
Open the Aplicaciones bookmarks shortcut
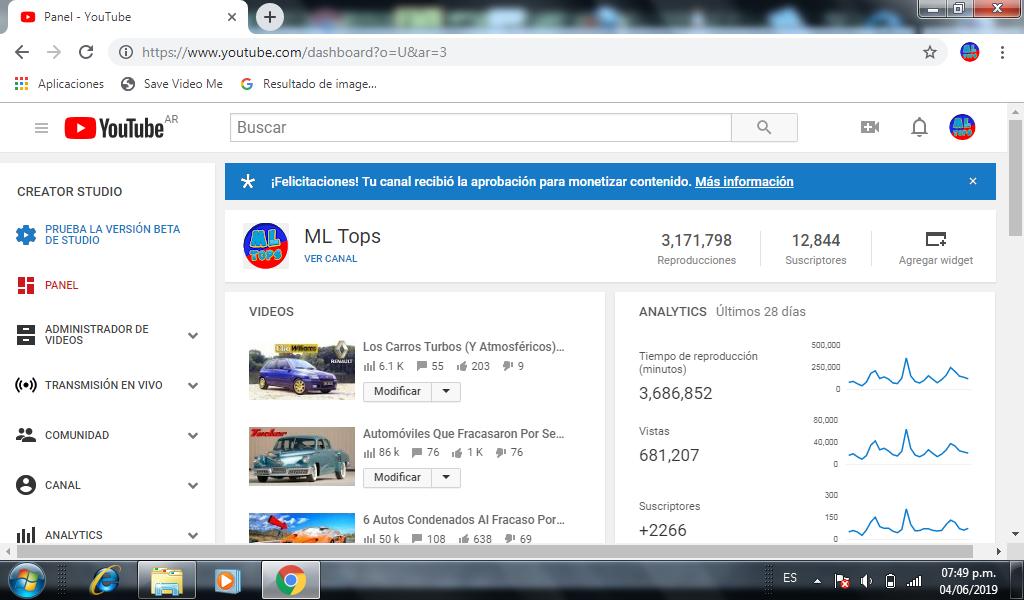click(x=59, y=84)
